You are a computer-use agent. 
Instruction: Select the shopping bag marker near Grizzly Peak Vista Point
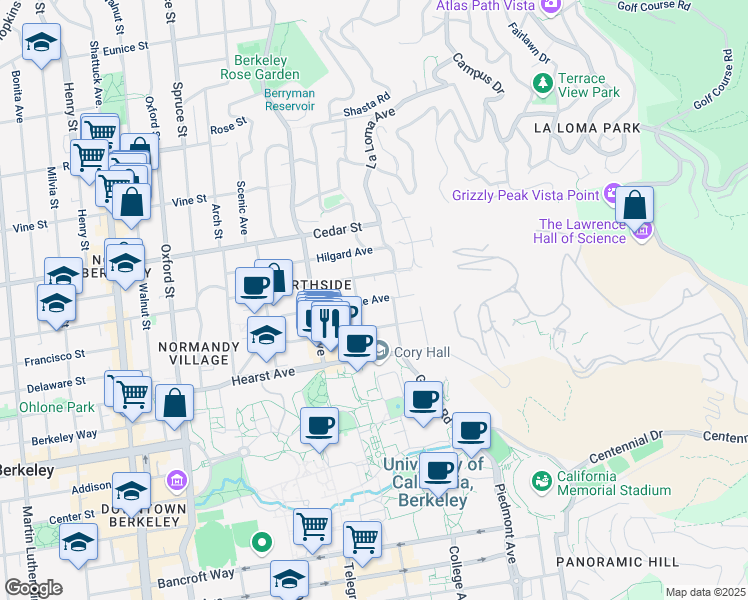(x=634, y=206)
